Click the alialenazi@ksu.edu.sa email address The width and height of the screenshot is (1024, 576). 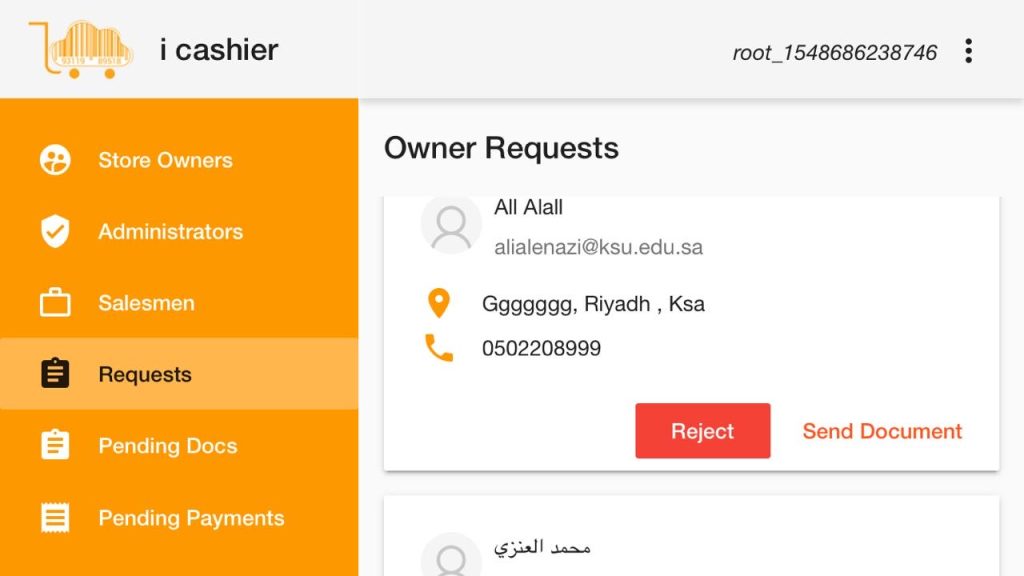(598, 247)
